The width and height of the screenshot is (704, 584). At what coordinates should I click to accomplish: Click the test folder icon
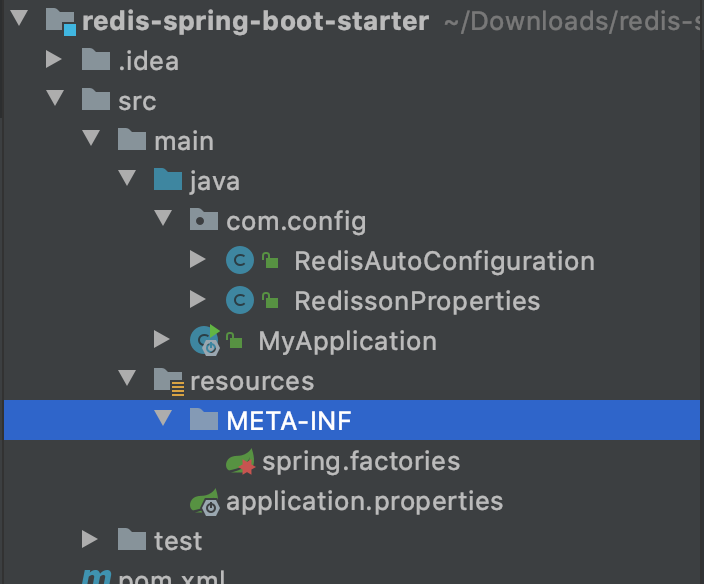(132, 539)
